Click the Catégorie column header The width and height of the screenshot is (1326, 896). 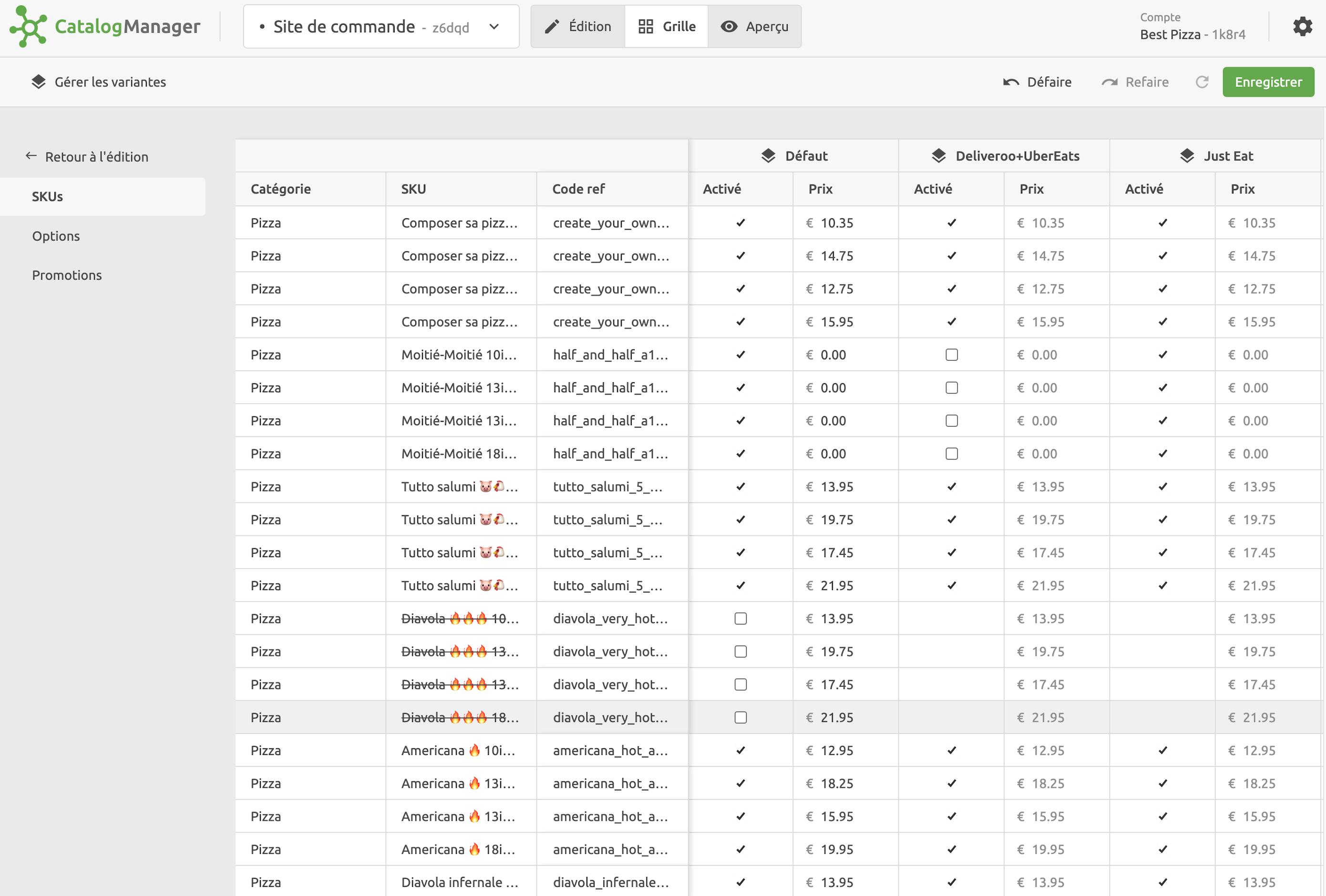tap(311, 189)
